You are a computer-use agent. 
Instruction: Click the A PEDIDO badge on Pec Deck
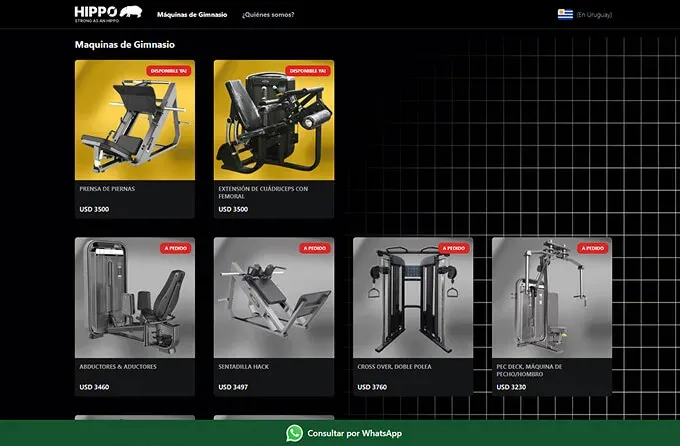pyautogui.click(x=592, y=248)
